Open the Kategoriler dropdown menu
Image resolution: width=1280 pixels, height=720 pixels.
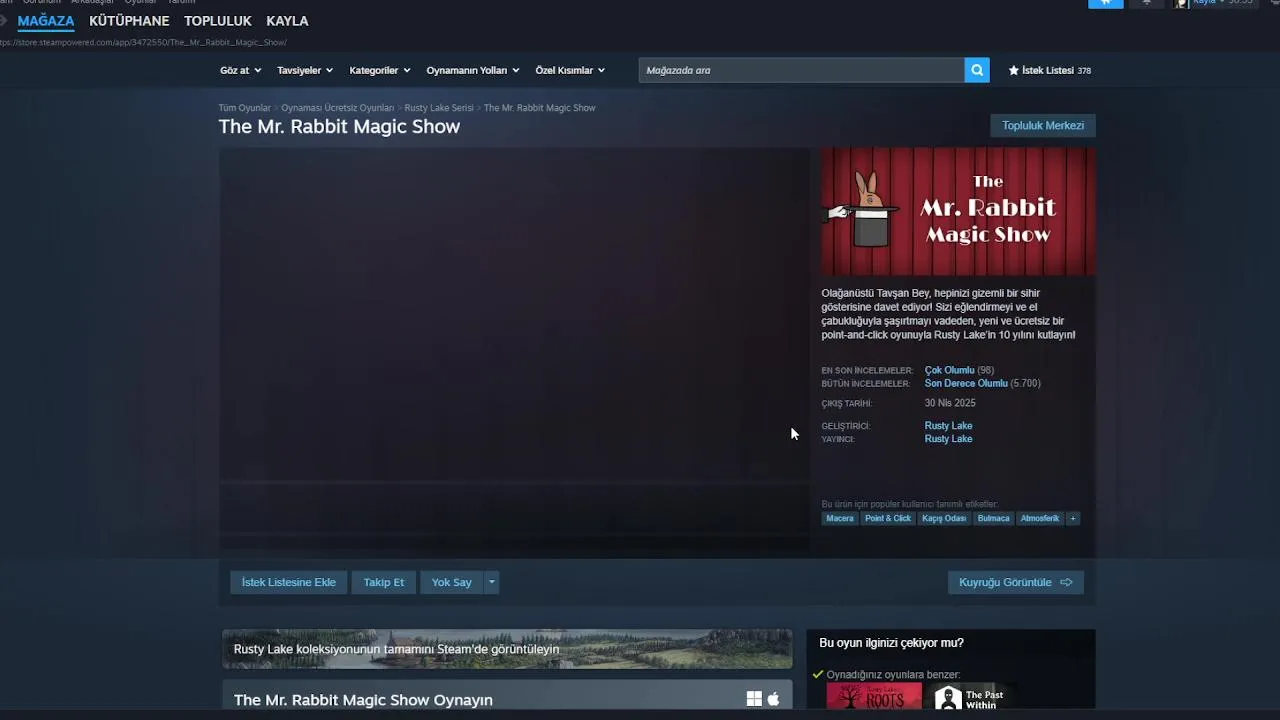[x=380, y=70]
